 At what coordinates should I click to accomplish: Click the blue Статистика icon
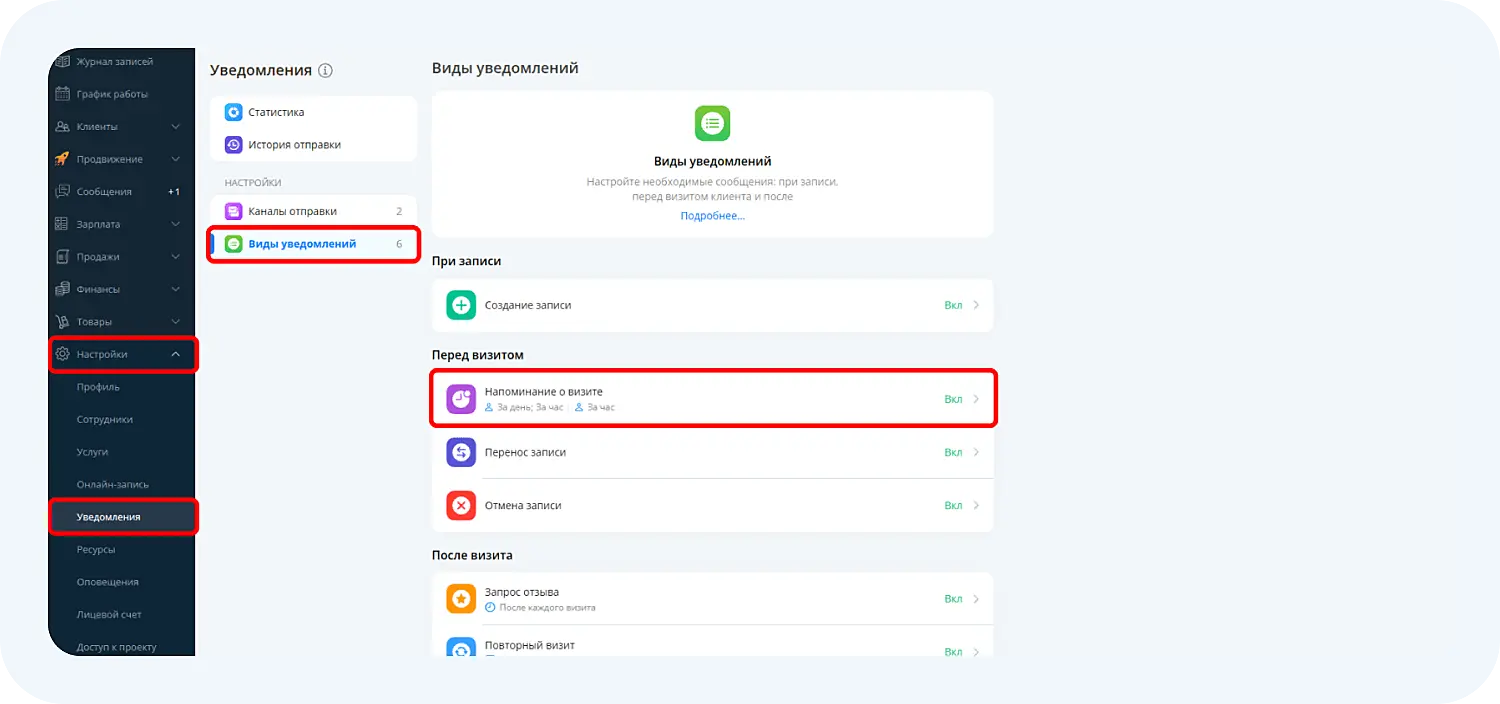(x=233, y=112)
